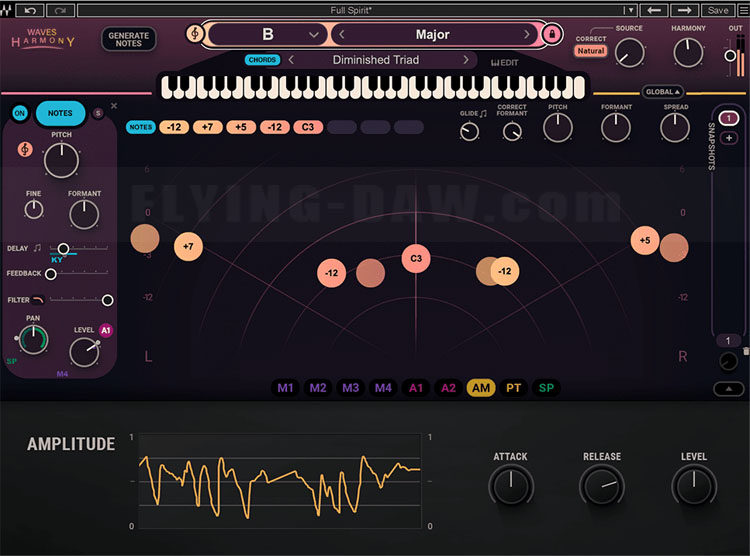
Task: Click the undo arrow in top bar
Action: coord(30,10)
